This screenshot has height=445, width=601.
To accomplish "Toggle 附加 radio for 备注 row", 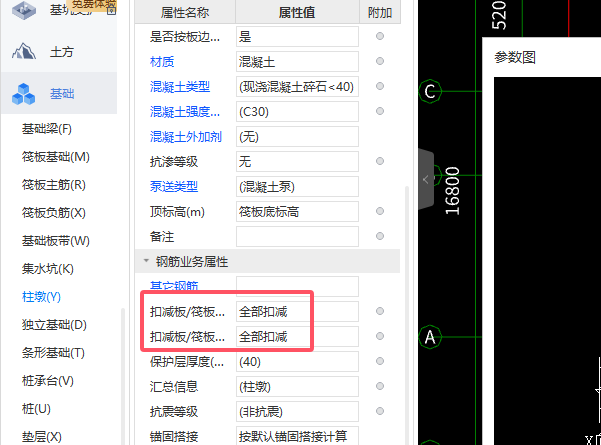I will (380, 236).
